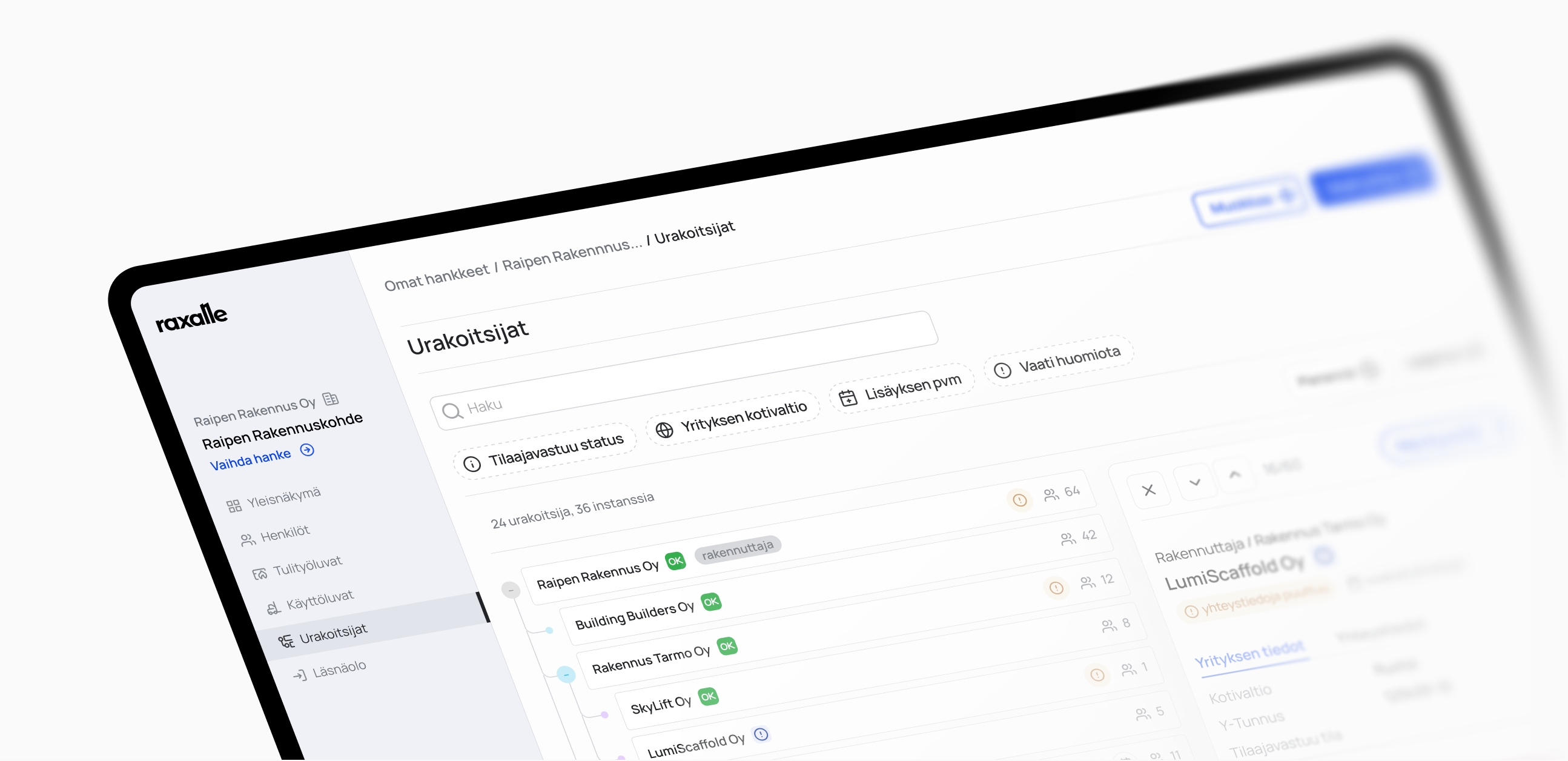
Task: Collapse the Raipen Rakennus Oy tree node
Action: 510,590
